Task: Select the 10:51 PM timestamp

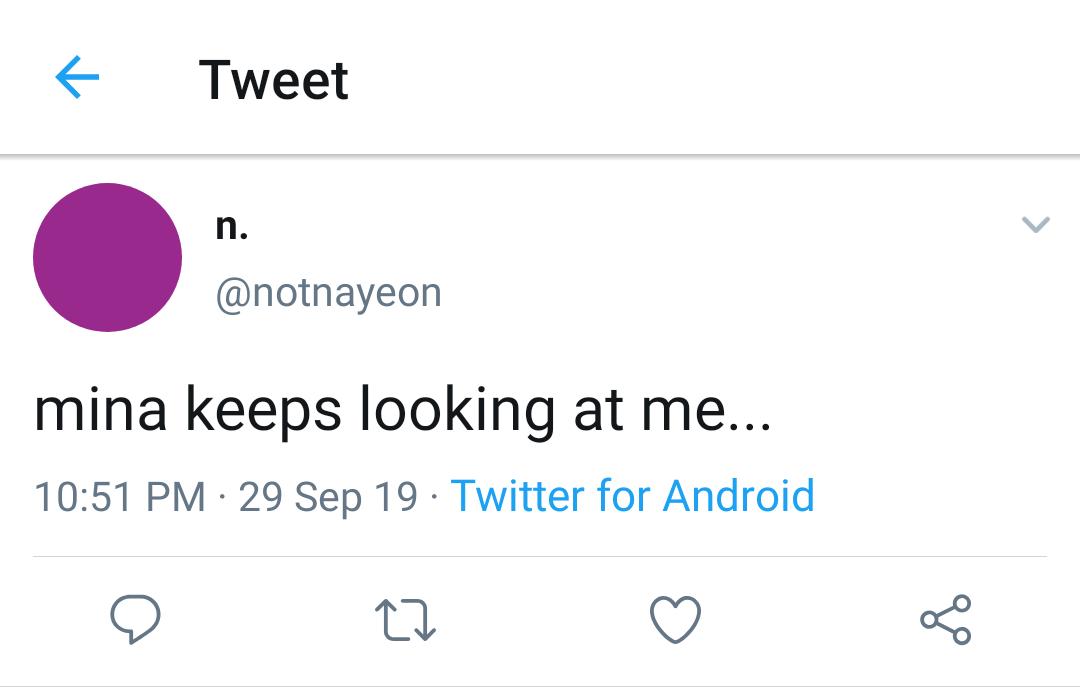Action: [x=119, y=496]
